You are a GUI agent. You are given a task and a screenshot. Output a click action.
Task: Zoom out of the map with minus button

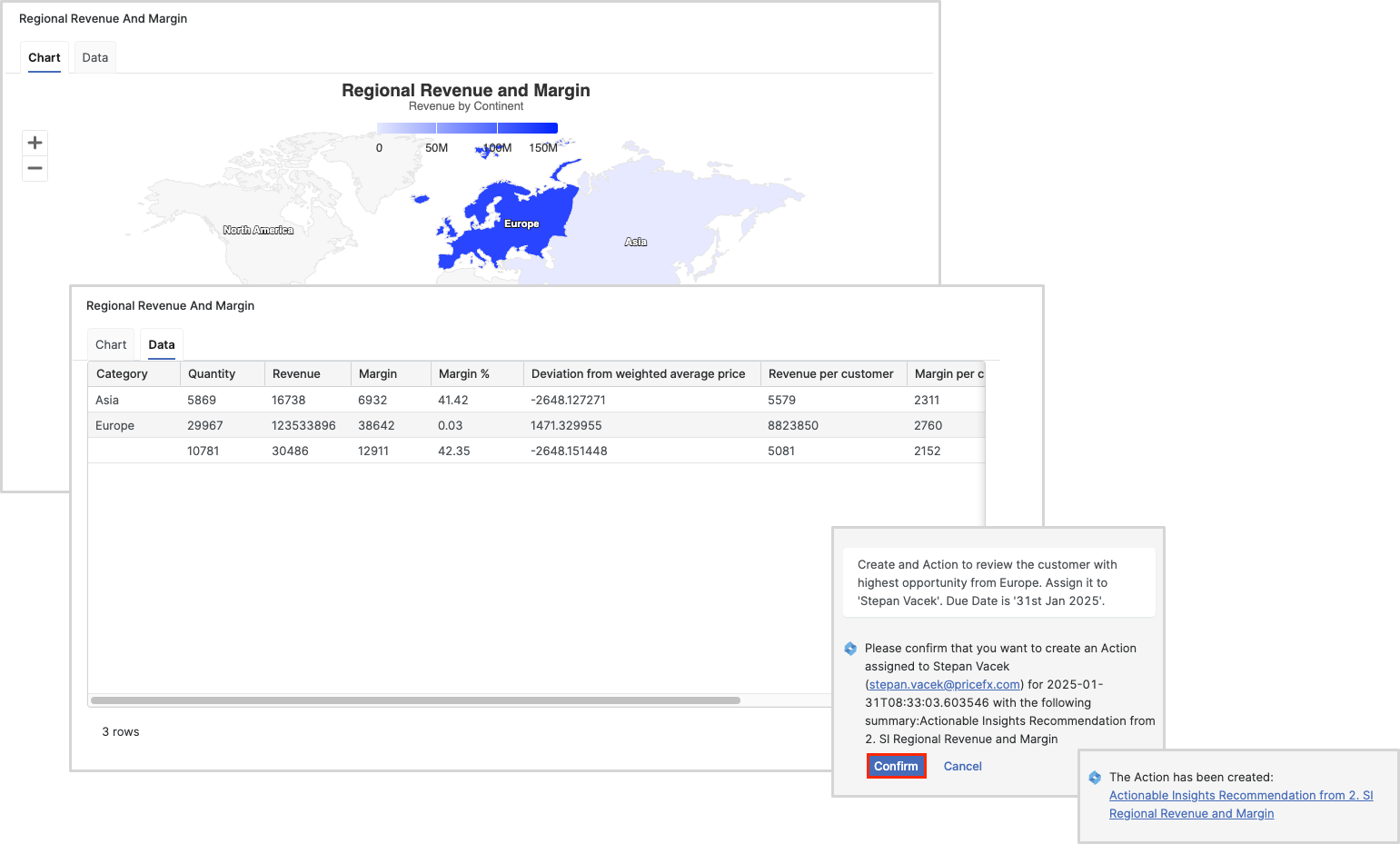(x=35, y=168)
